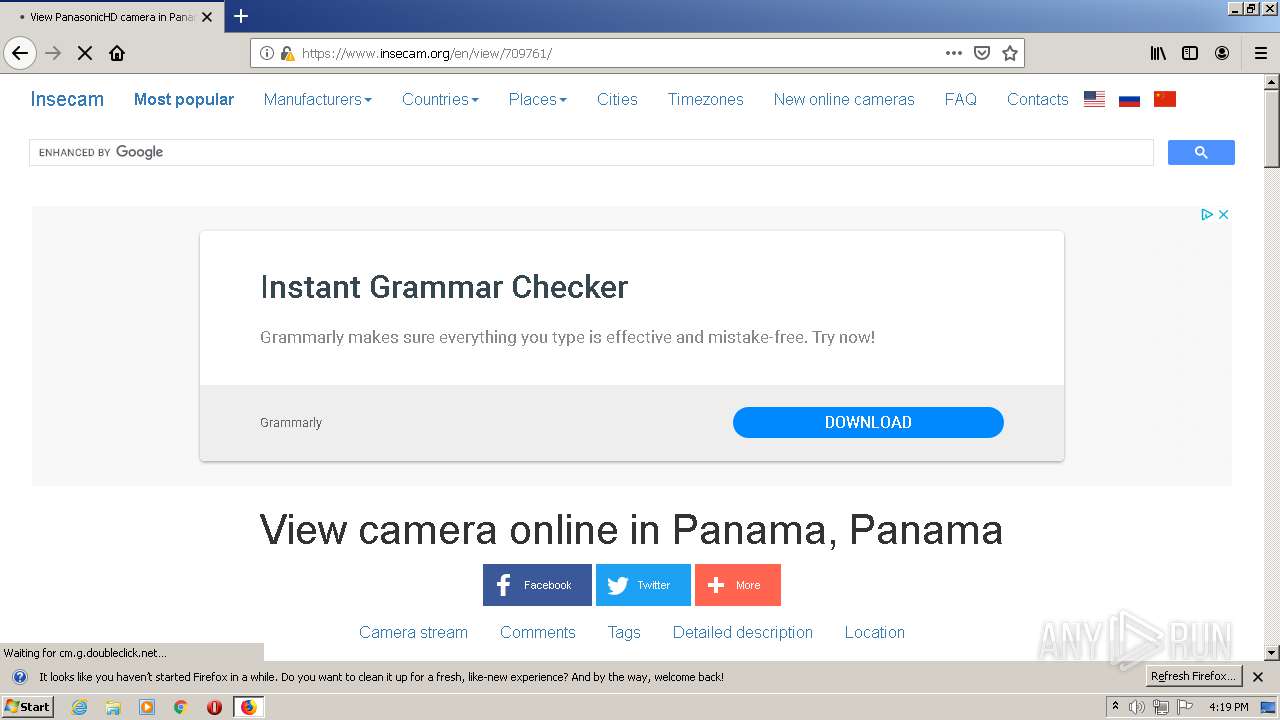Open AdChoices info icon on the ad
Image resolution: width=1280 pixels, height=720 pixels.
coord(1207,214)
